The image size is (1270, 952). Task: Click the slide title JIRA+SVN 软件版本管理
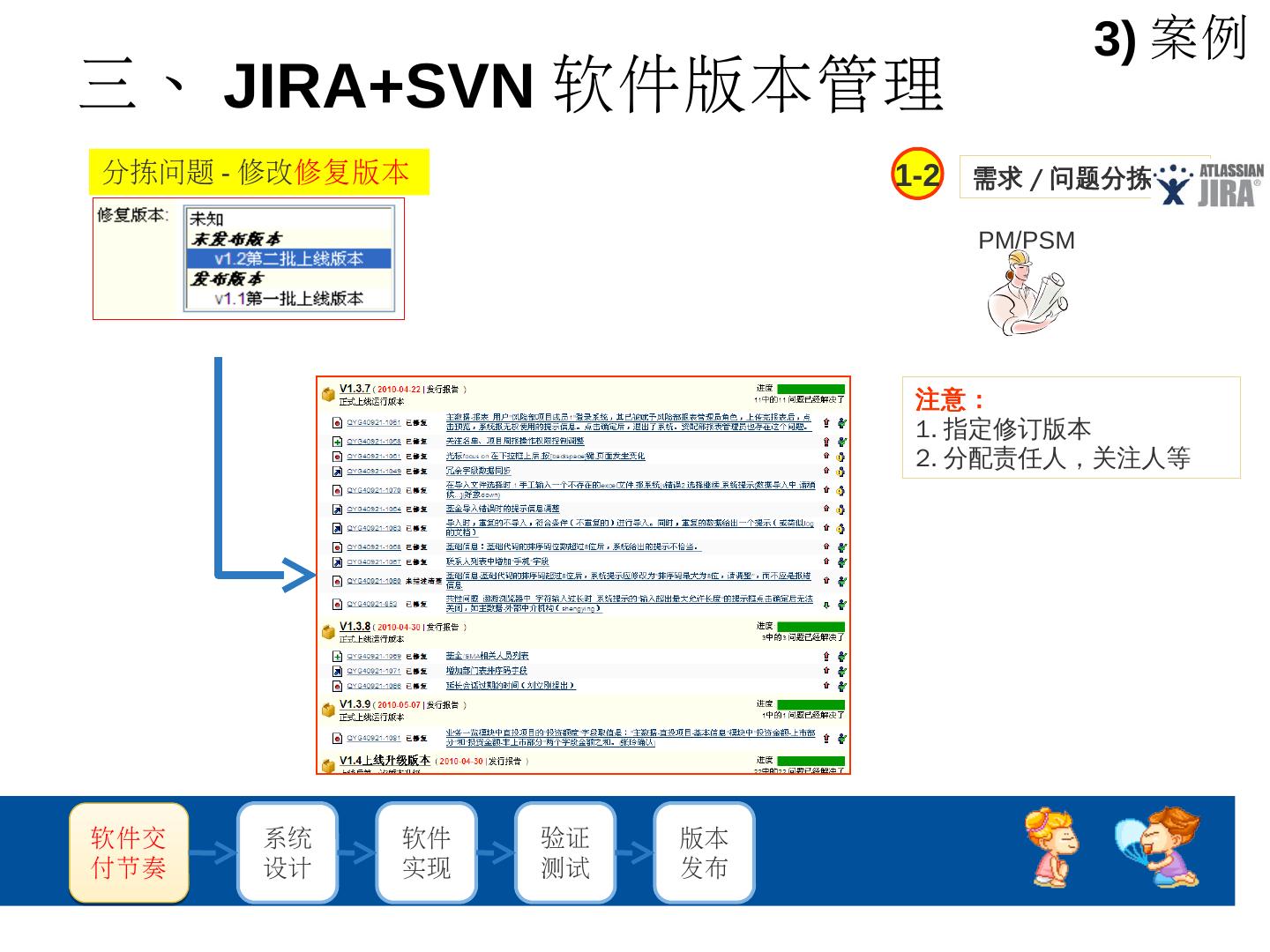click(513, 86)
